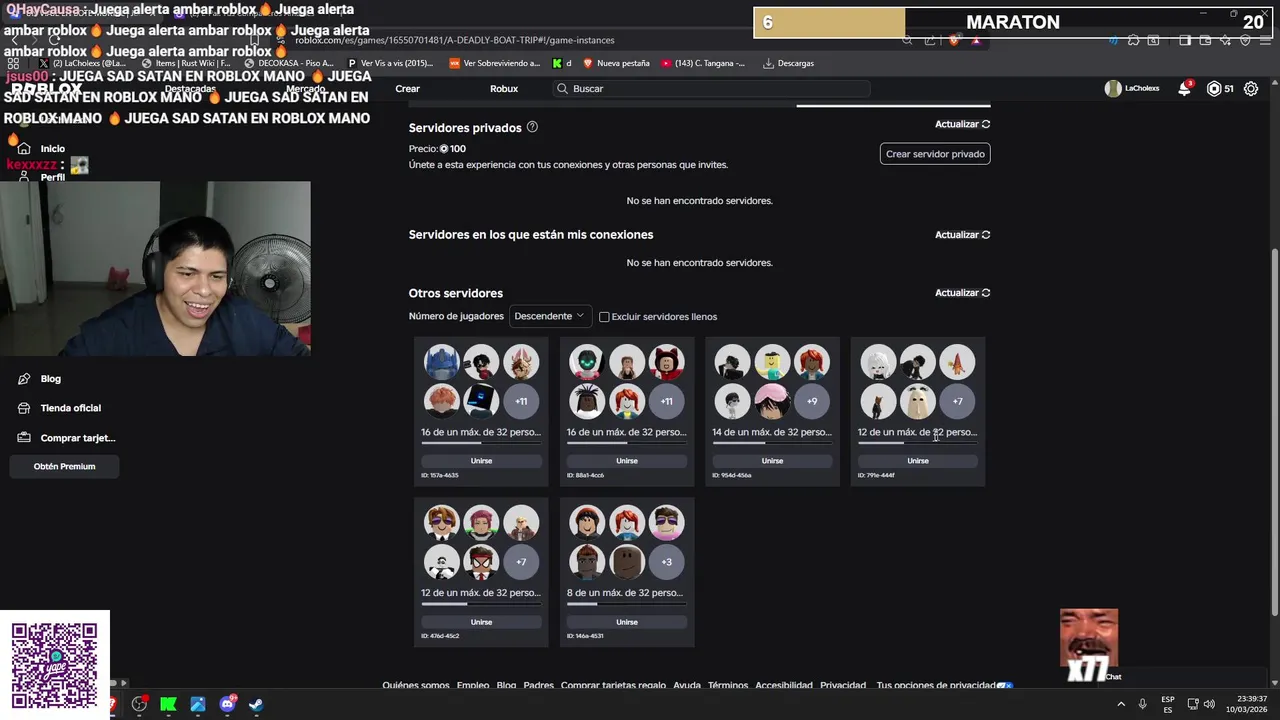
Task: Click the +3 players bubble on server 146a-4531
Action: click(666, 562)
